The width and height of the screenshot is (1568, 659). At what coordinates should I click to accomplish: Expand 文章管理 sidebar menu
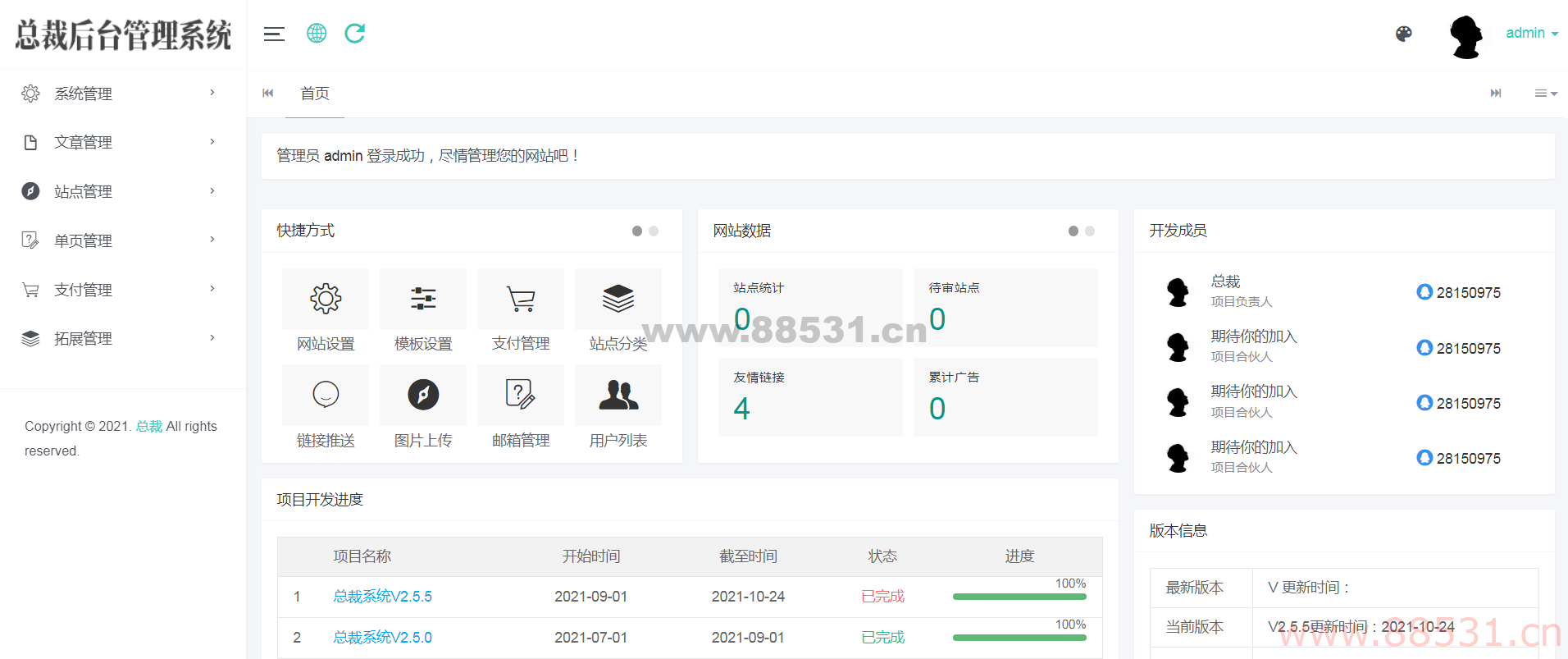(x=123, y=142)
